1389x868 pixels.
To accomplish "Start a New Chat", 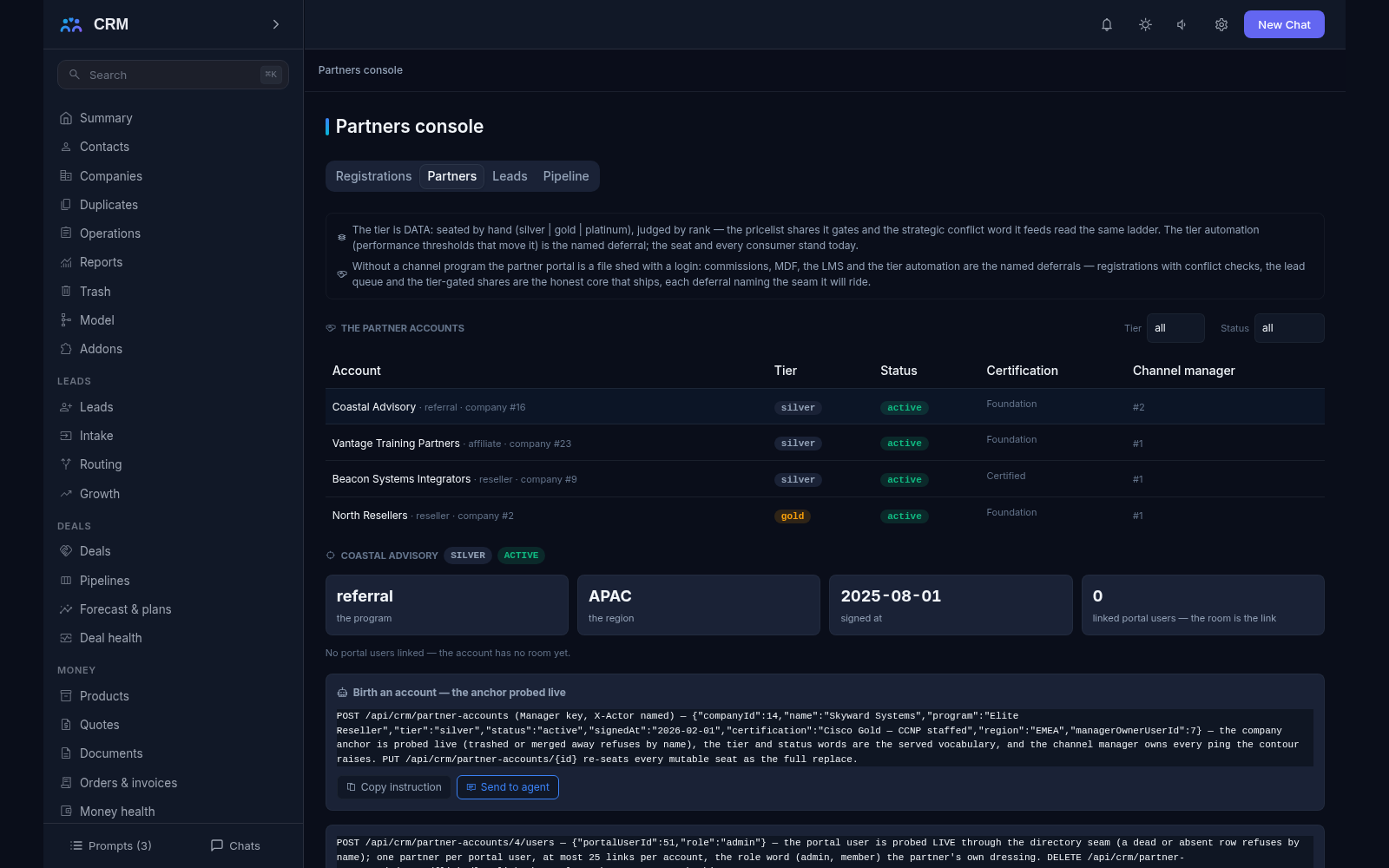I will pyautogui.click(x=1284, y=24).
